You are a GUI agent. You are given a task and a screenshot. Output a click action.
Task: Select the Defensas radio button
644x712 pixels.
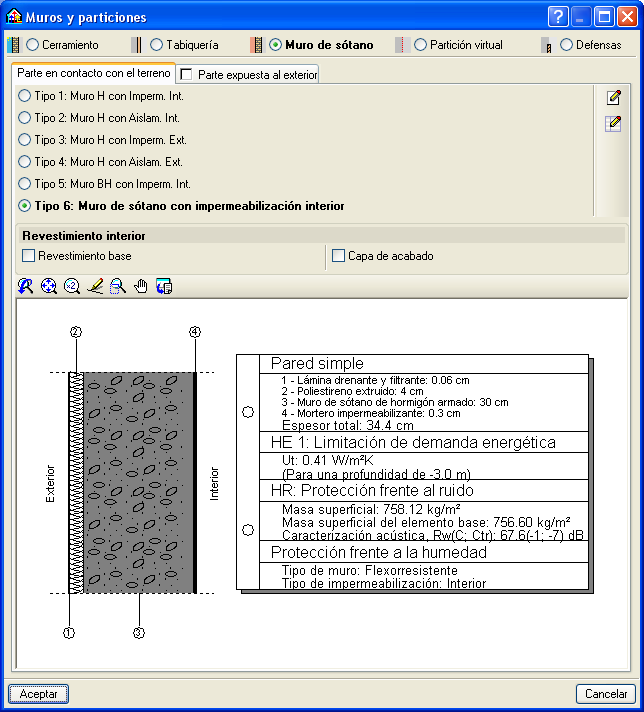[566, 44]
